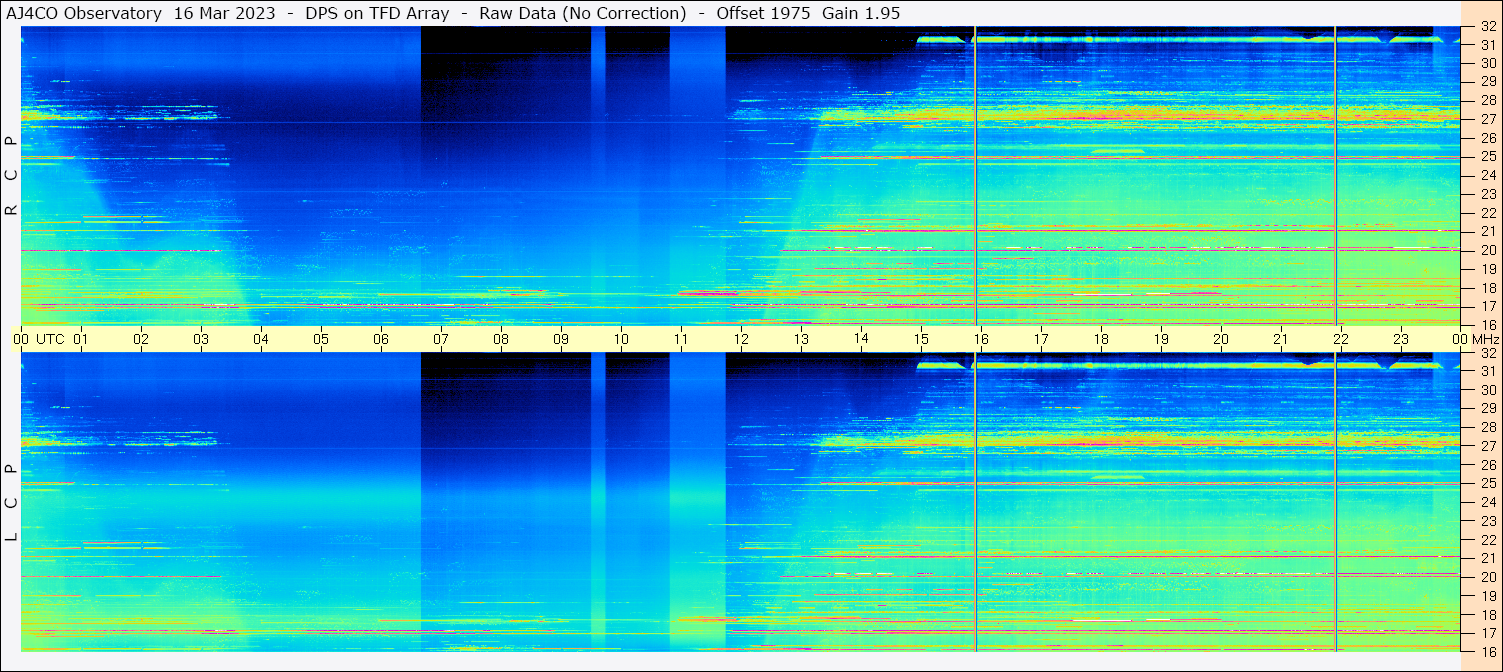Click 20 MHz frequency label of RCP panel

tap(1487, 250)
